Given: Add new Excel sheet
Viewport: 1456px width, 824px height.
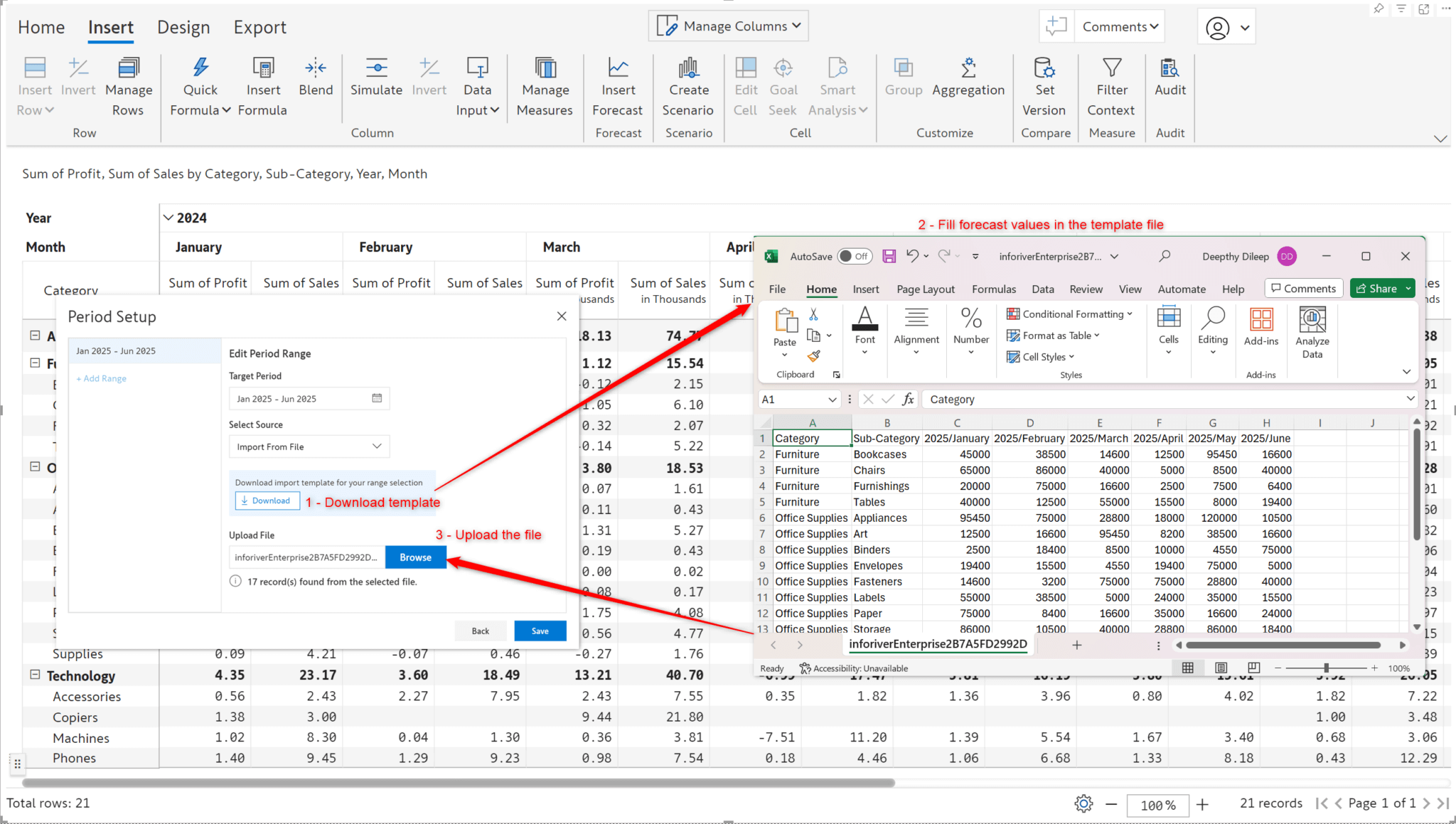Looking at the screenshot, I should pos(1077,646).
